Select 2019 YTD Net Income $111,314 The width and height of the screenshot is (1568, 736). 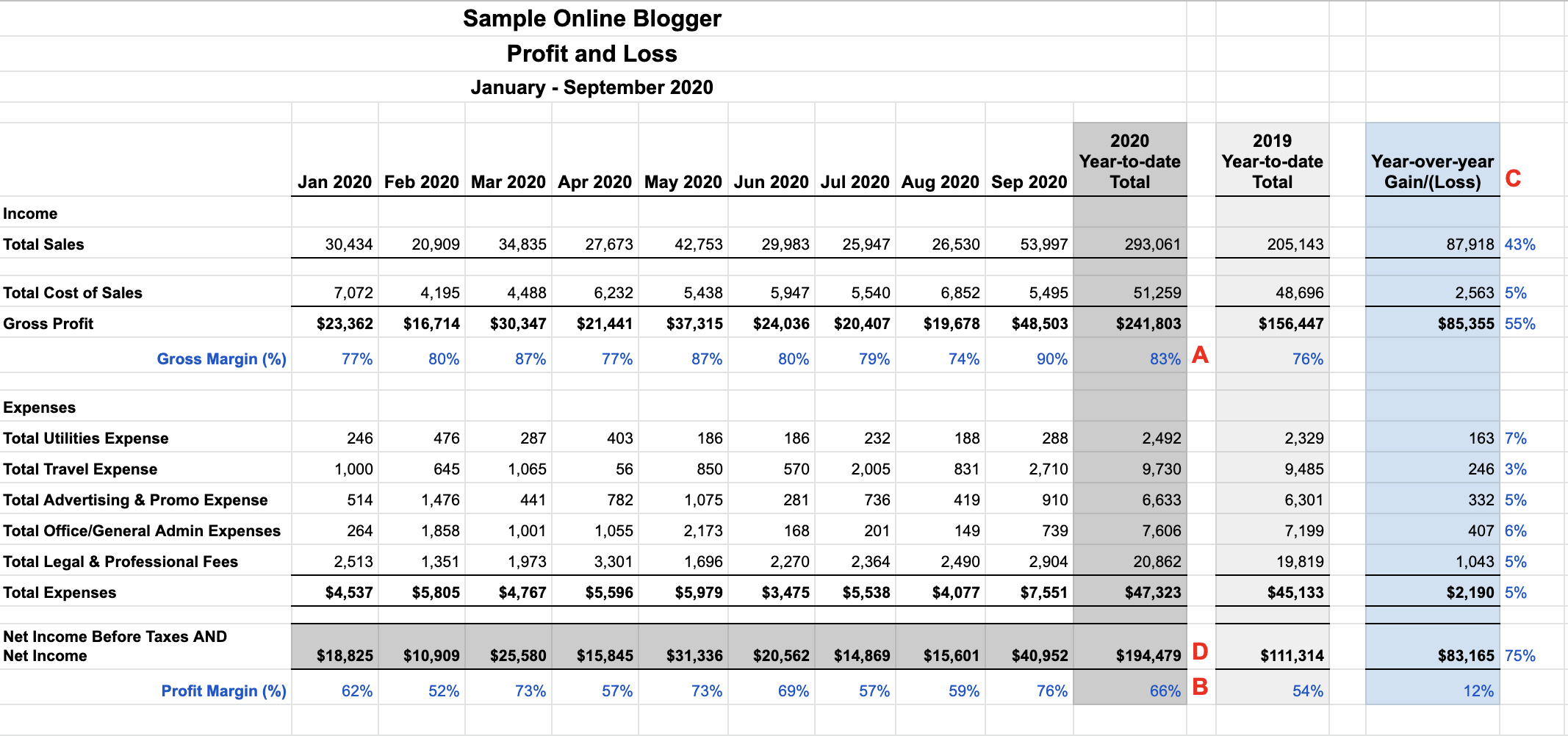(x=1292, y=656)
